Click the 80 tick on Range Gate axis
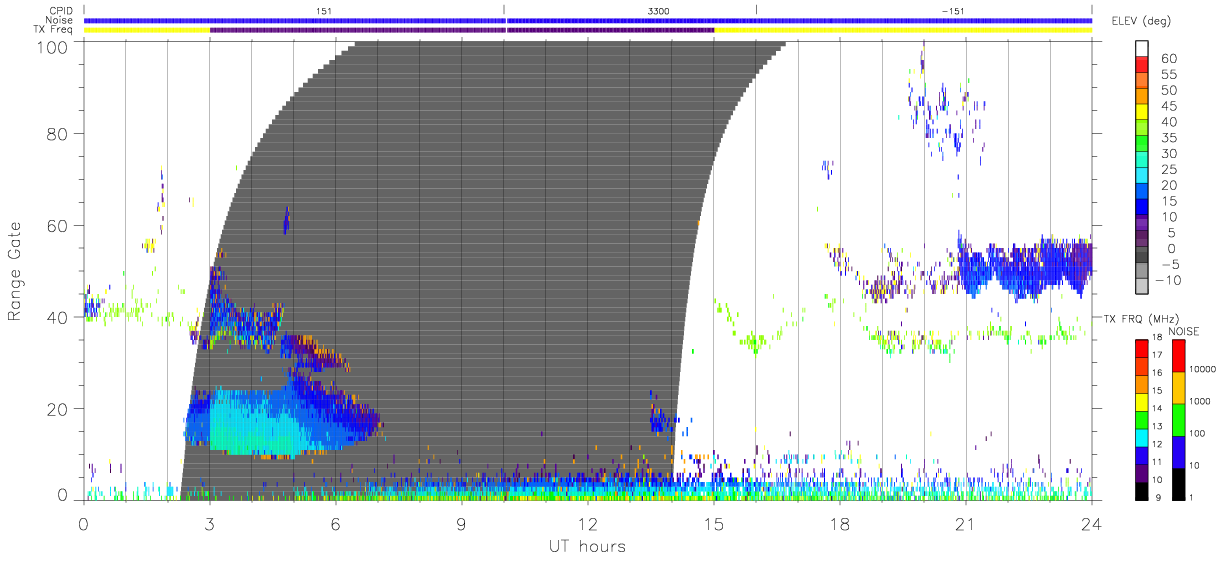Screen dimensions: 1228x567 59,134
